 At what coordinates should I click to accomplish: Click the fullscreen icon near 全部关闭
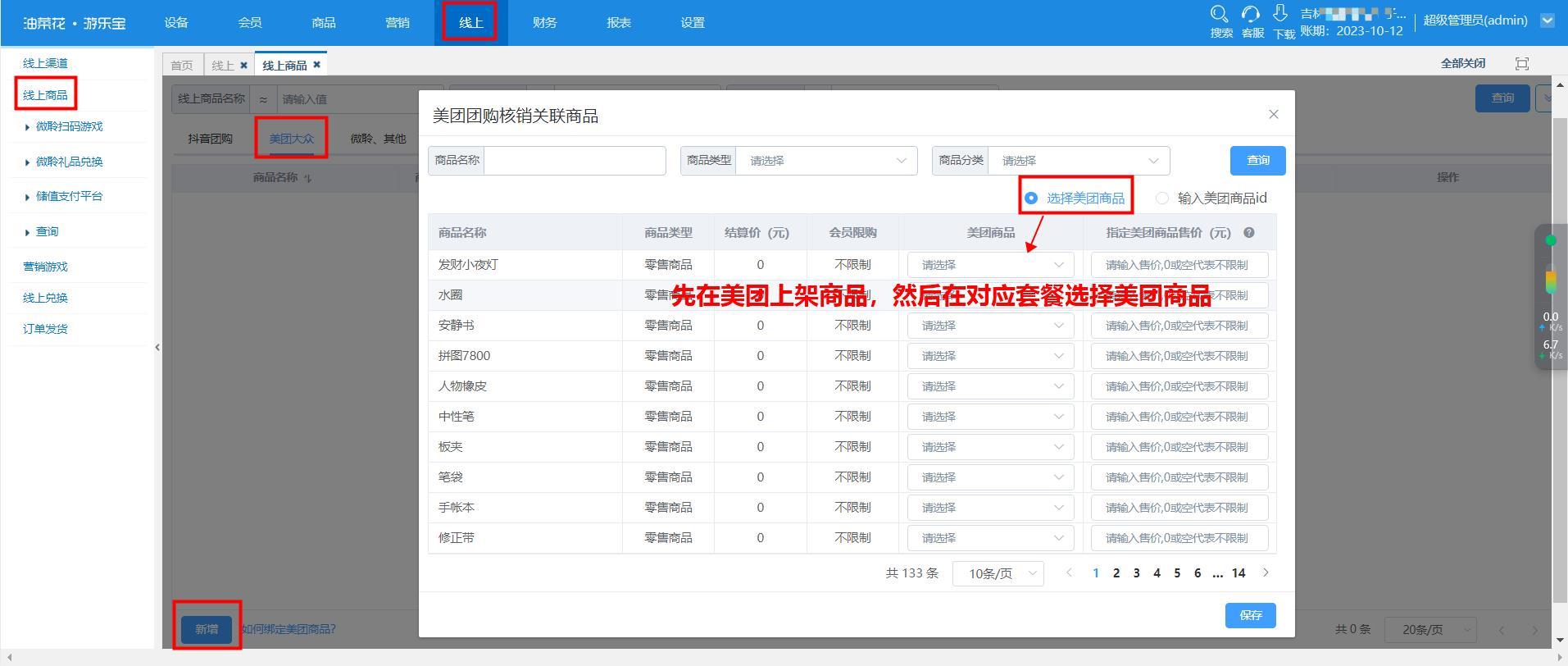[1522, 63]
